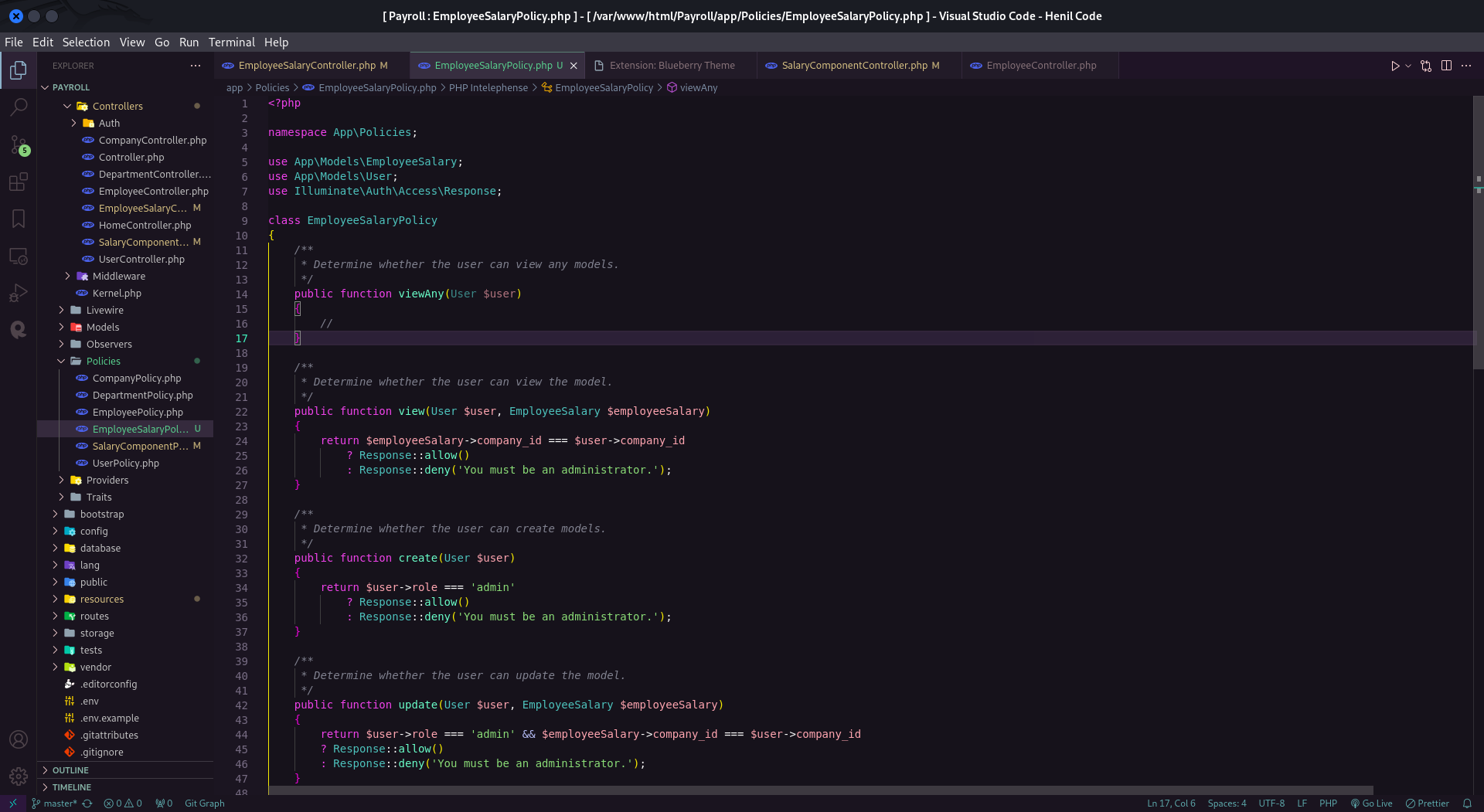The height and width of the screenshot is (812, 1484).
Task: Open .editorconfig file in explorer
Action: (108, 684)
